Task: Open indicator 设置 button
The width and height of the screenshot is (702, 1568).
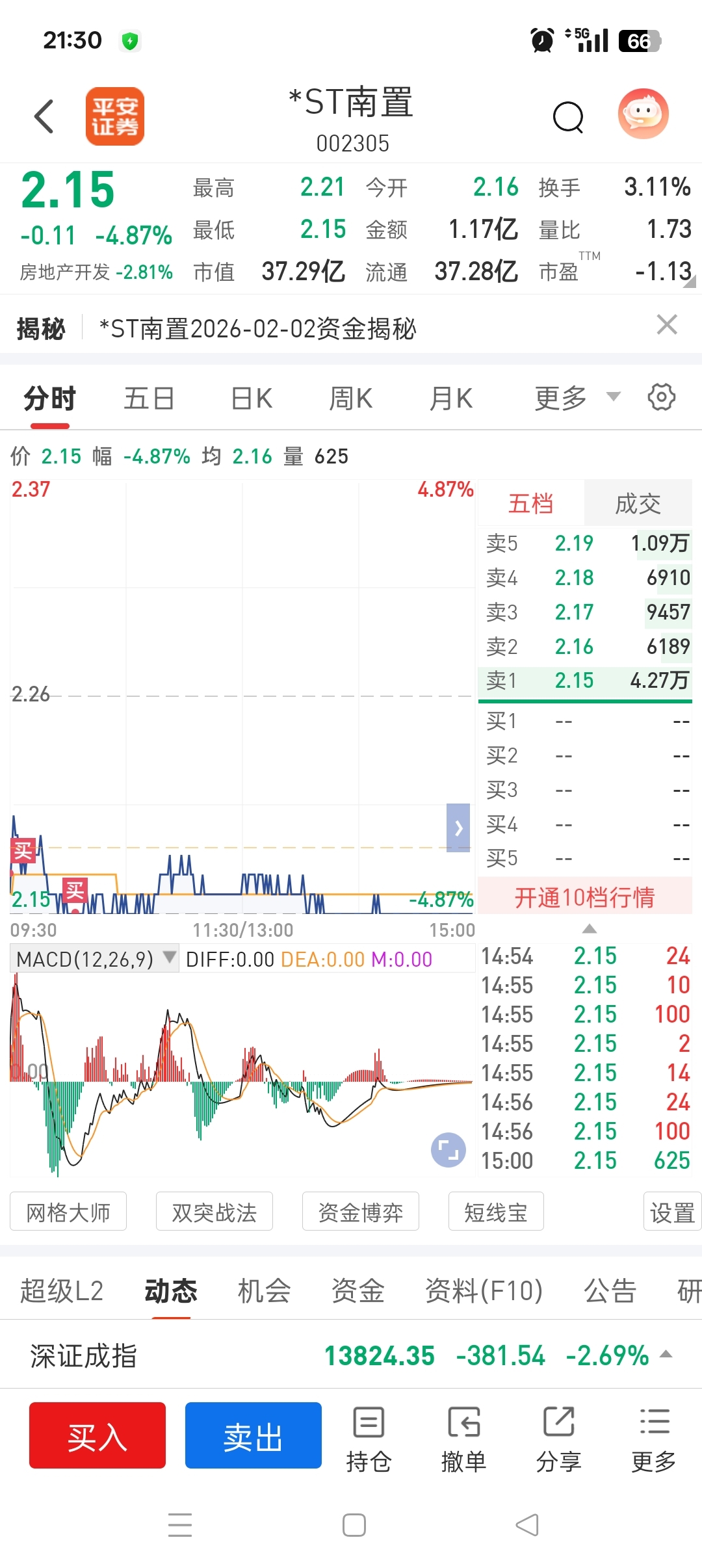Action: [x=672, y=1212]
